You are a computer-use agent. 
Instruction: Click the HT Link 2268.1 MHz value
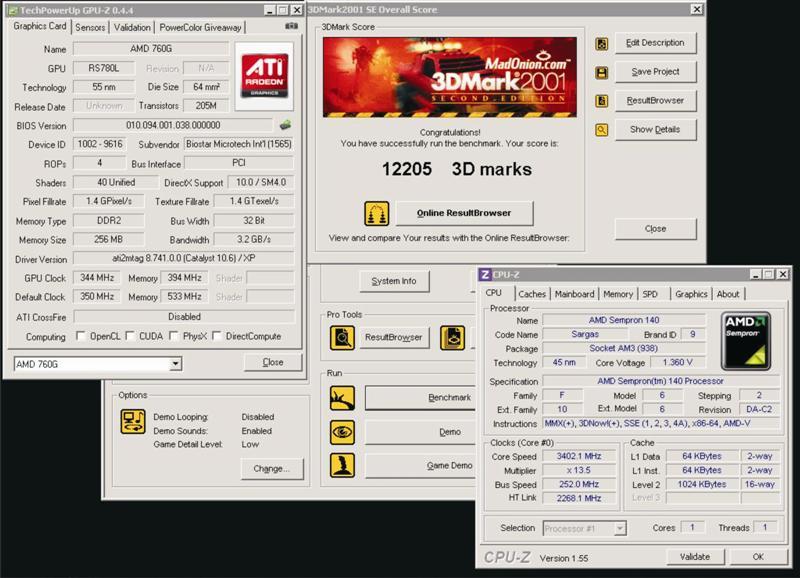pyautogui.click(x=579, y=498)
